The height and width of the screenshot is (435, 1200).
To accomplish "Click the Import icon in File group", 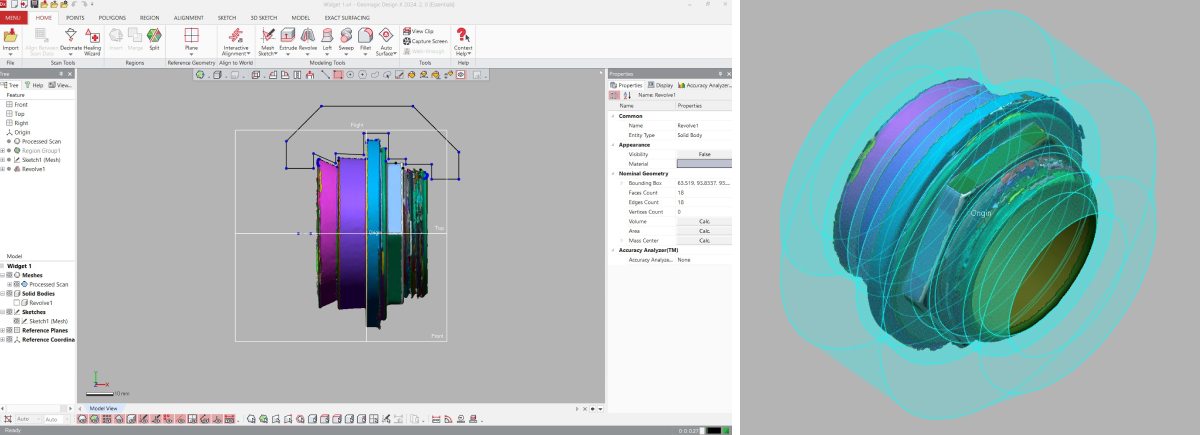I will coord(10,34).
